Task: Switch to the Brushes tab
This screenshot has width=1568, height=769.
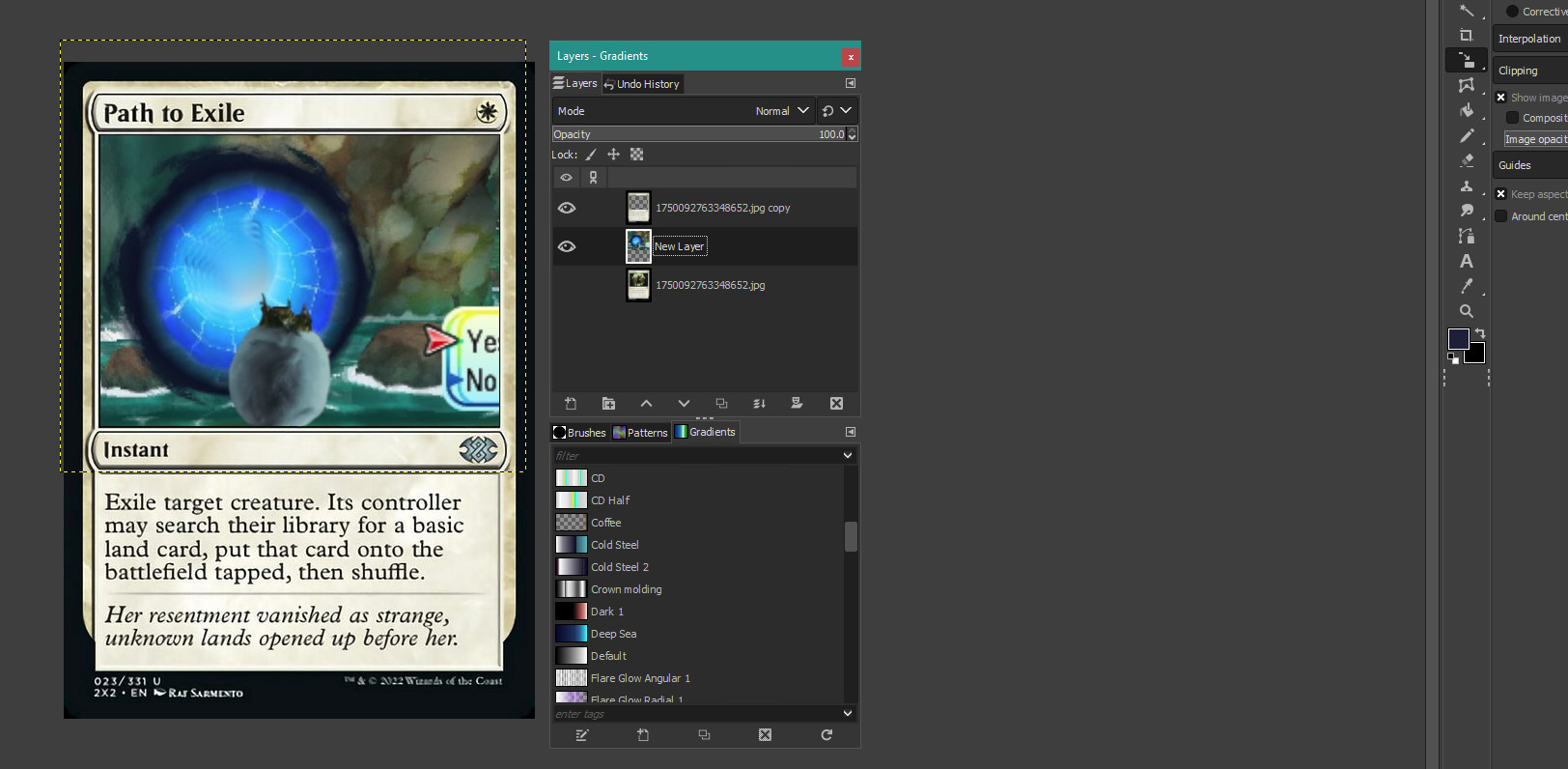Action: (579, 433)
